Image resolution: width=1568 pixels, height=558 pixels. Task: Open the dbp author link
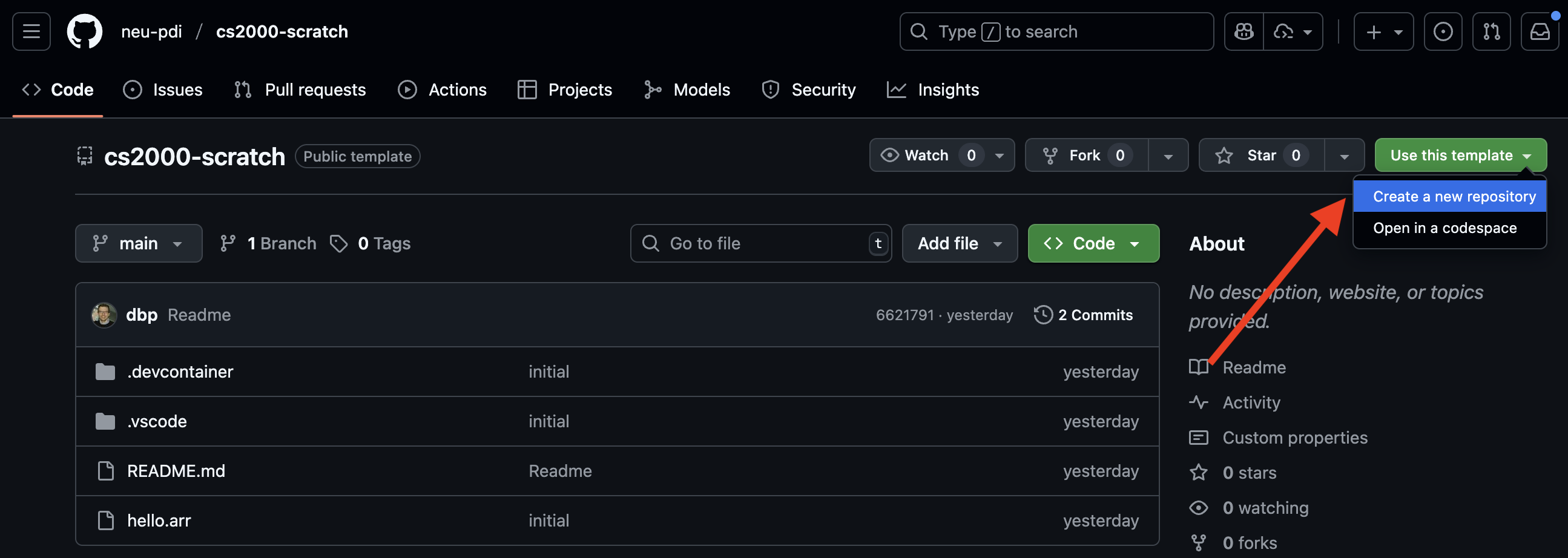pos(141,315)
